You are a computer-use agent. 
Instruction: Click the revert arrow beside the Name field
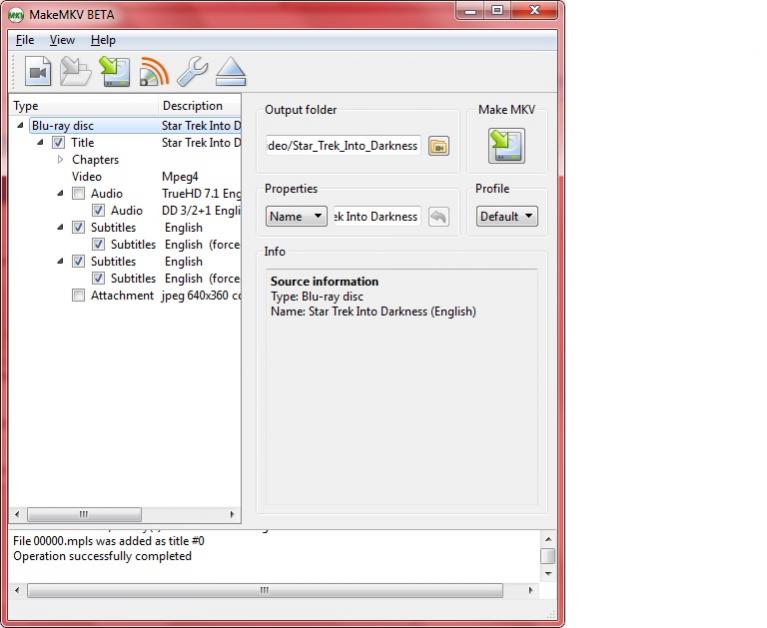[439, 216]
